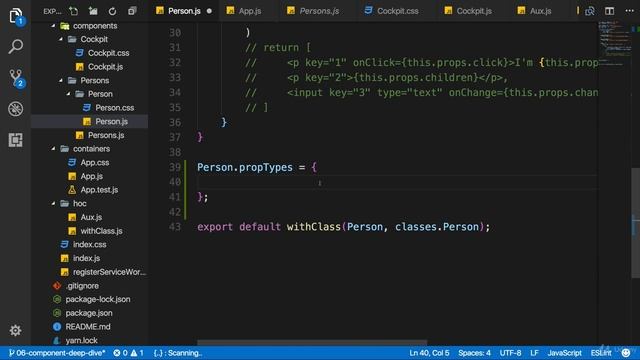640x360 pixels.
Task: Open App.test.js in the file tree
Action: (99, 190)
